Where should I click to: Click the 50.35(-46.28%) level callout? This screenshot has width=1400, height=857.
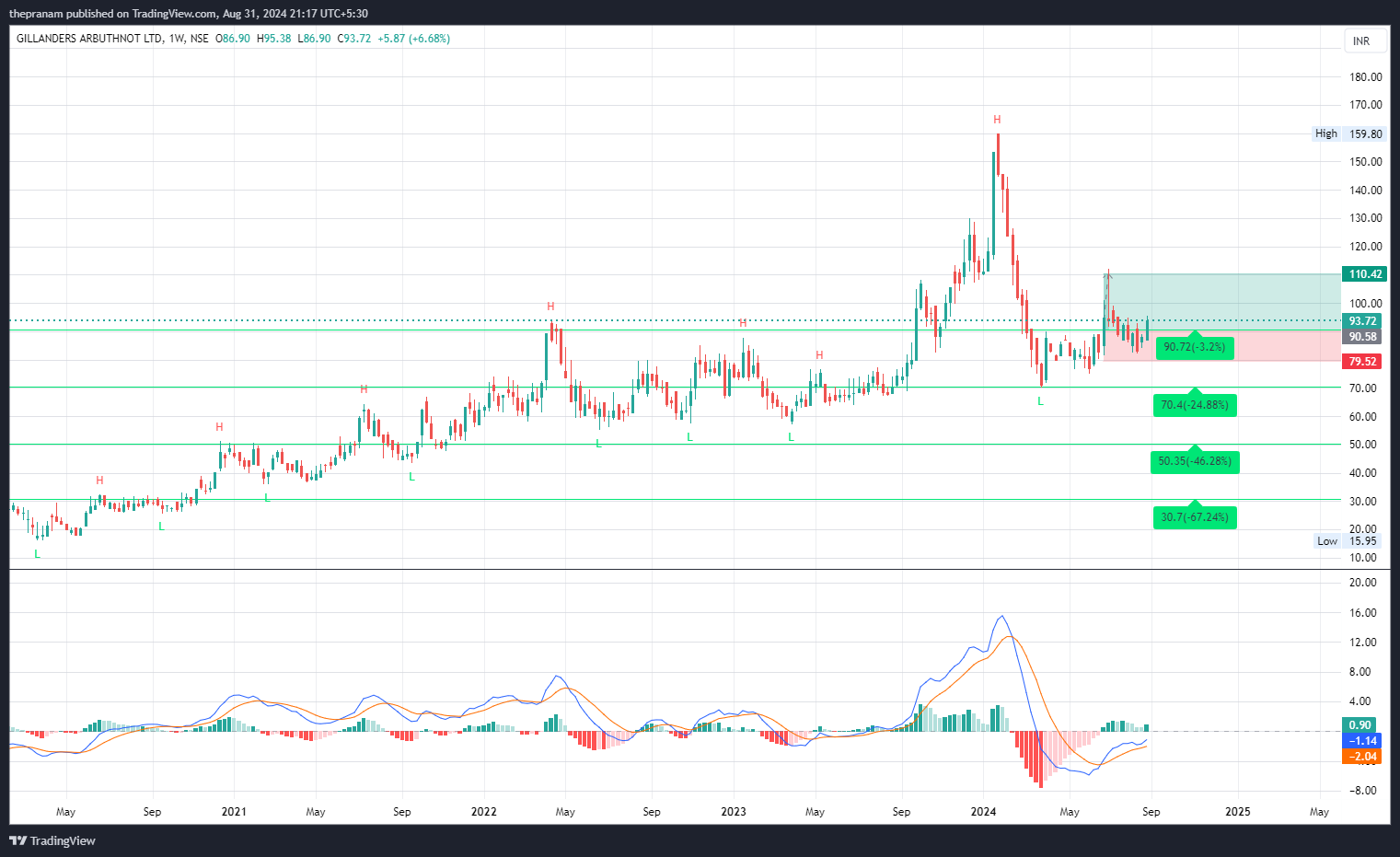point(1195,461)
